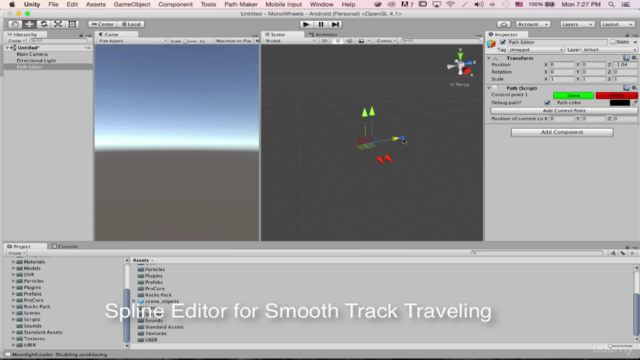This screenshot has height=360, width=640.
Task: Open the GameObject menu
Action: 132,4
